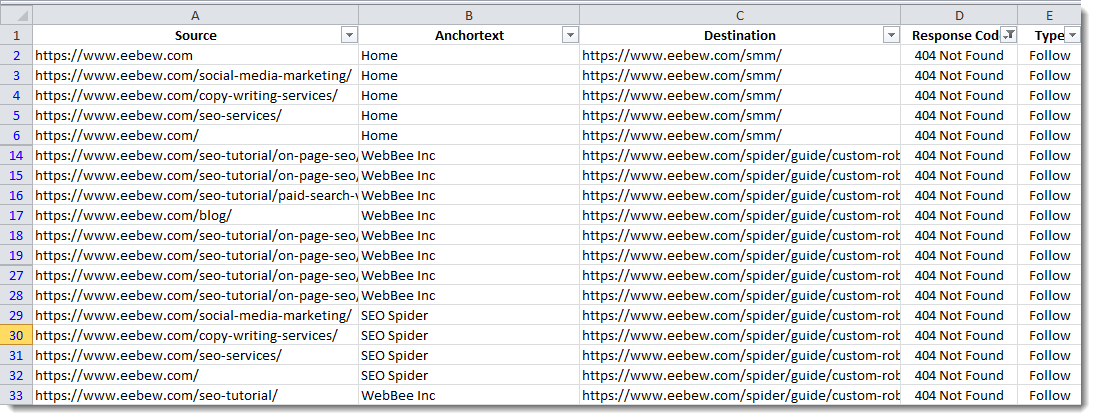The width and height of the screenshot is (1096, 420).
Task: Select the Home anchortext cell in row 2
Action: 469,55
